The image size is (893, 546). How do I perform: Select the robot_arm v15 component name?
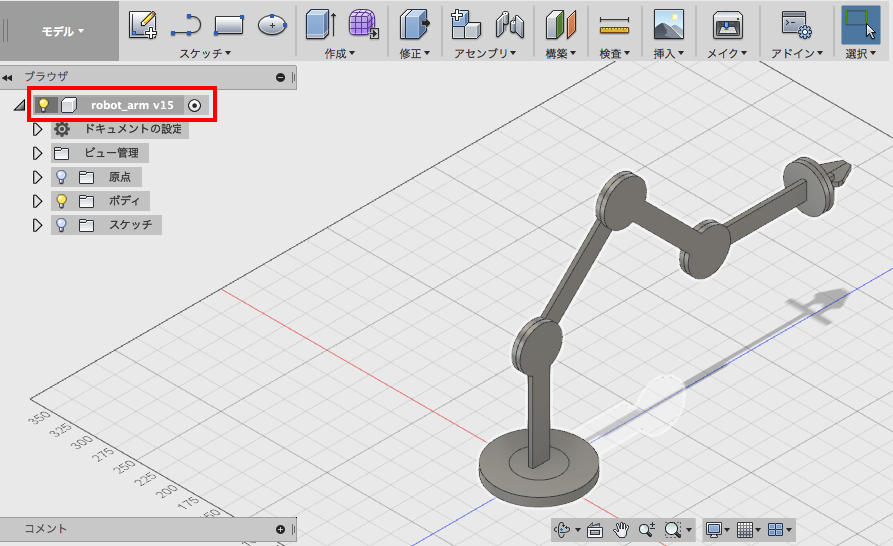[132, 105]
